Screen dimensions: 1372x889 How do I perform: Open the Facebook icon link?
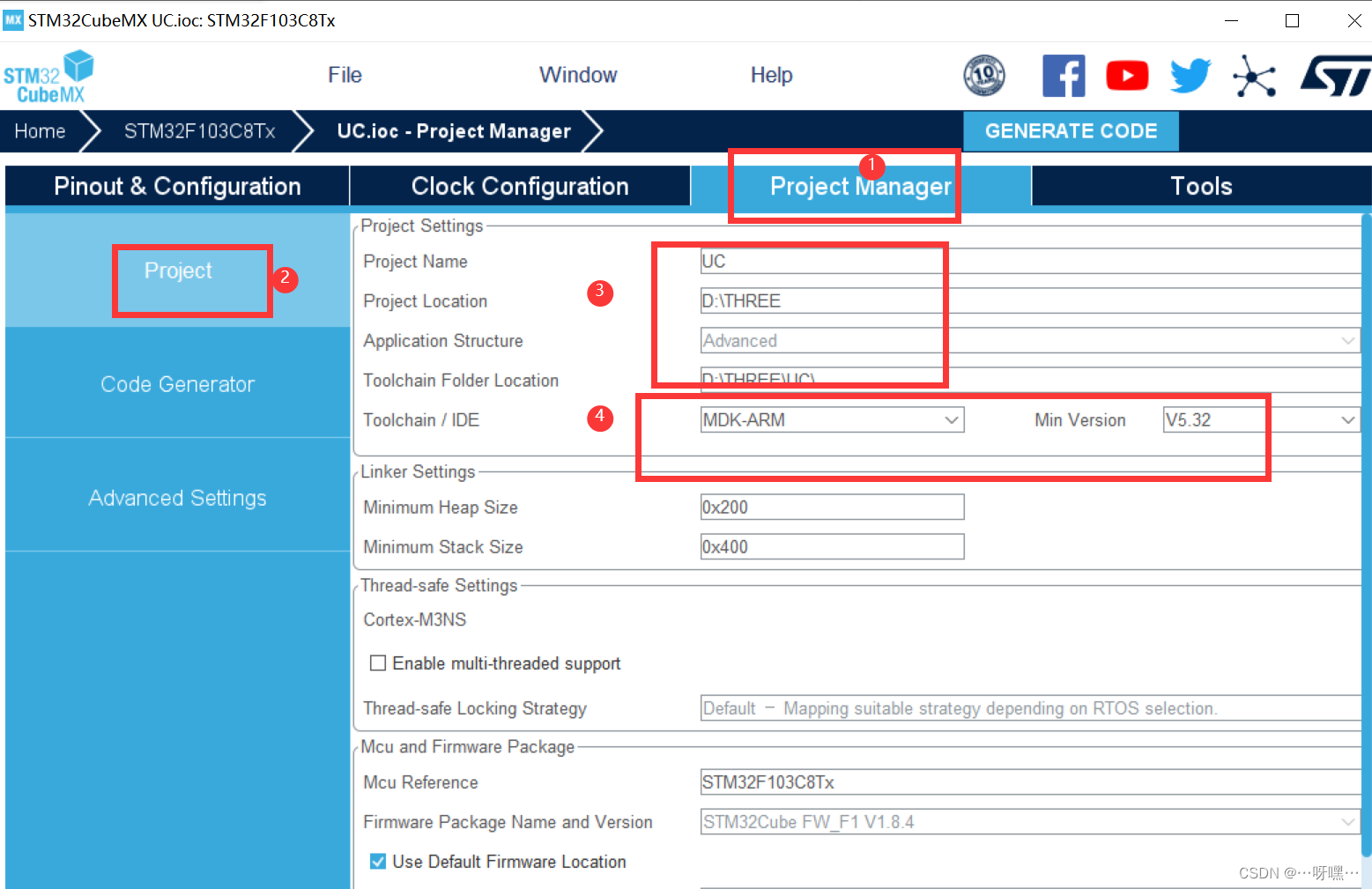click(x=1064, y=76)
